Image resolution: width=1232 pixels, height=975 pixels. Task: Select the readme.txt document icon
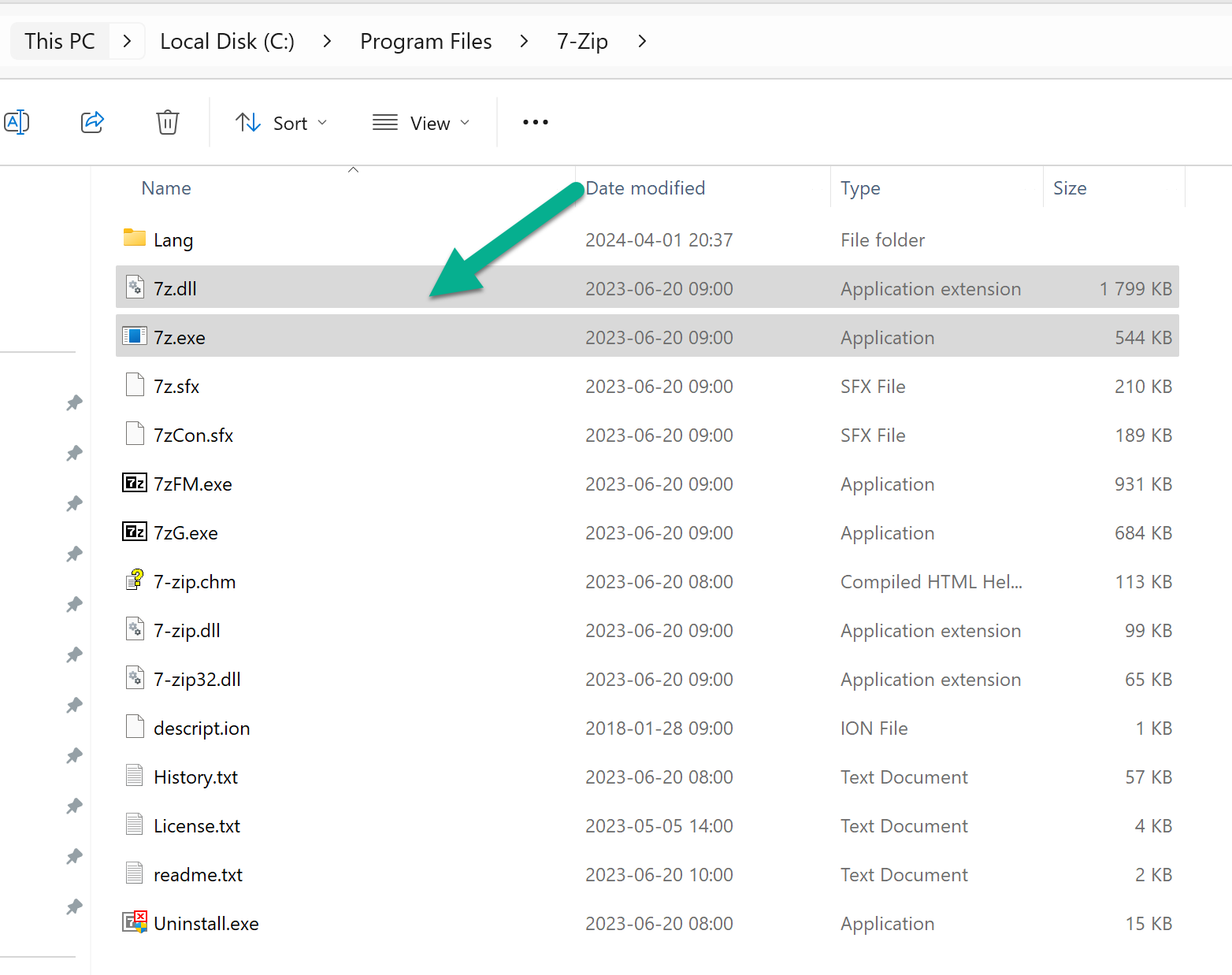click(x=135, y=873)
